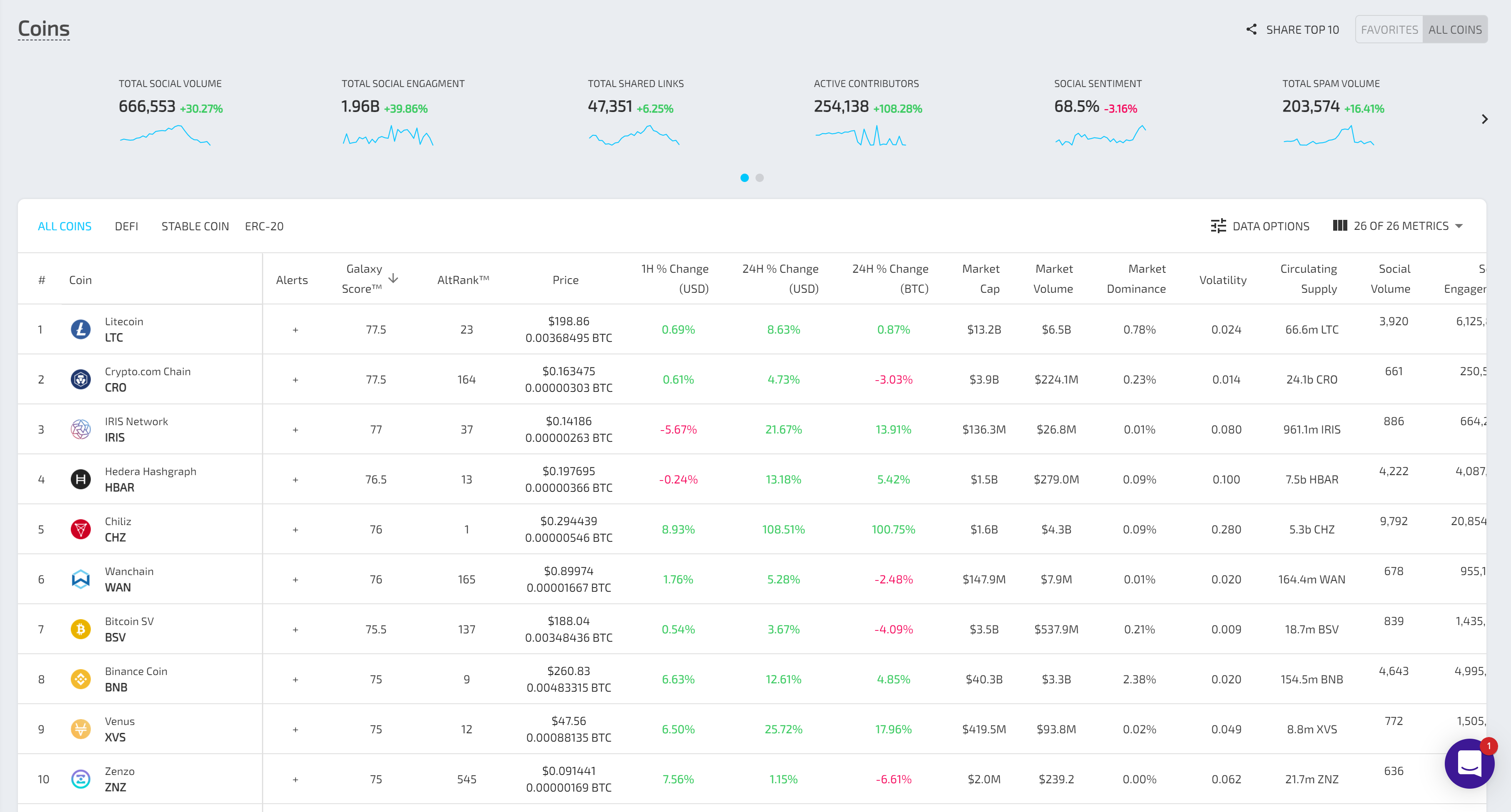Select the Crypto.com Chain CRO logo

click(x=80, y=379)
